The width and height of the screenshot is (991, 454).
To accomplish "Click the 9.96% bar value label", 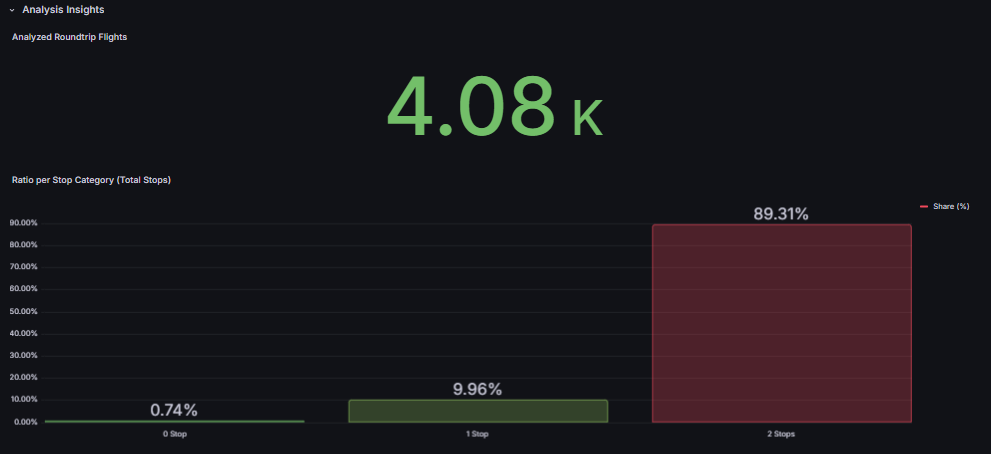I will tap(477, 389).
